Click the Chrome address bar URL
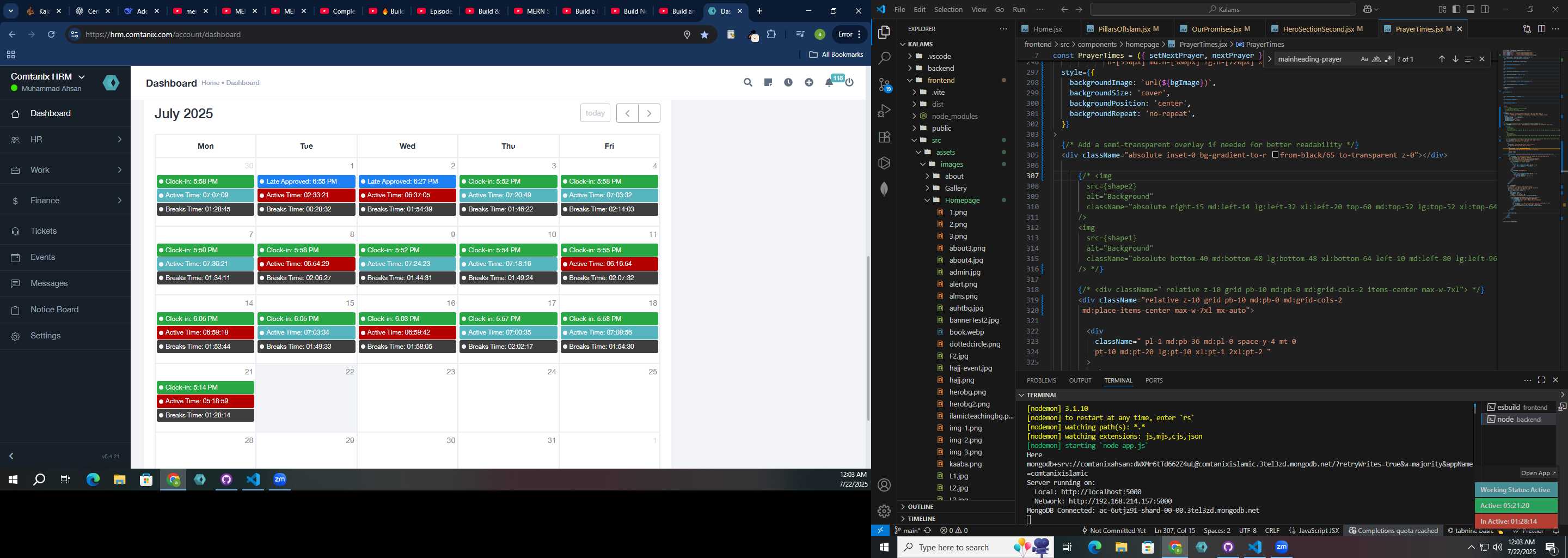 tap(163, 35)
